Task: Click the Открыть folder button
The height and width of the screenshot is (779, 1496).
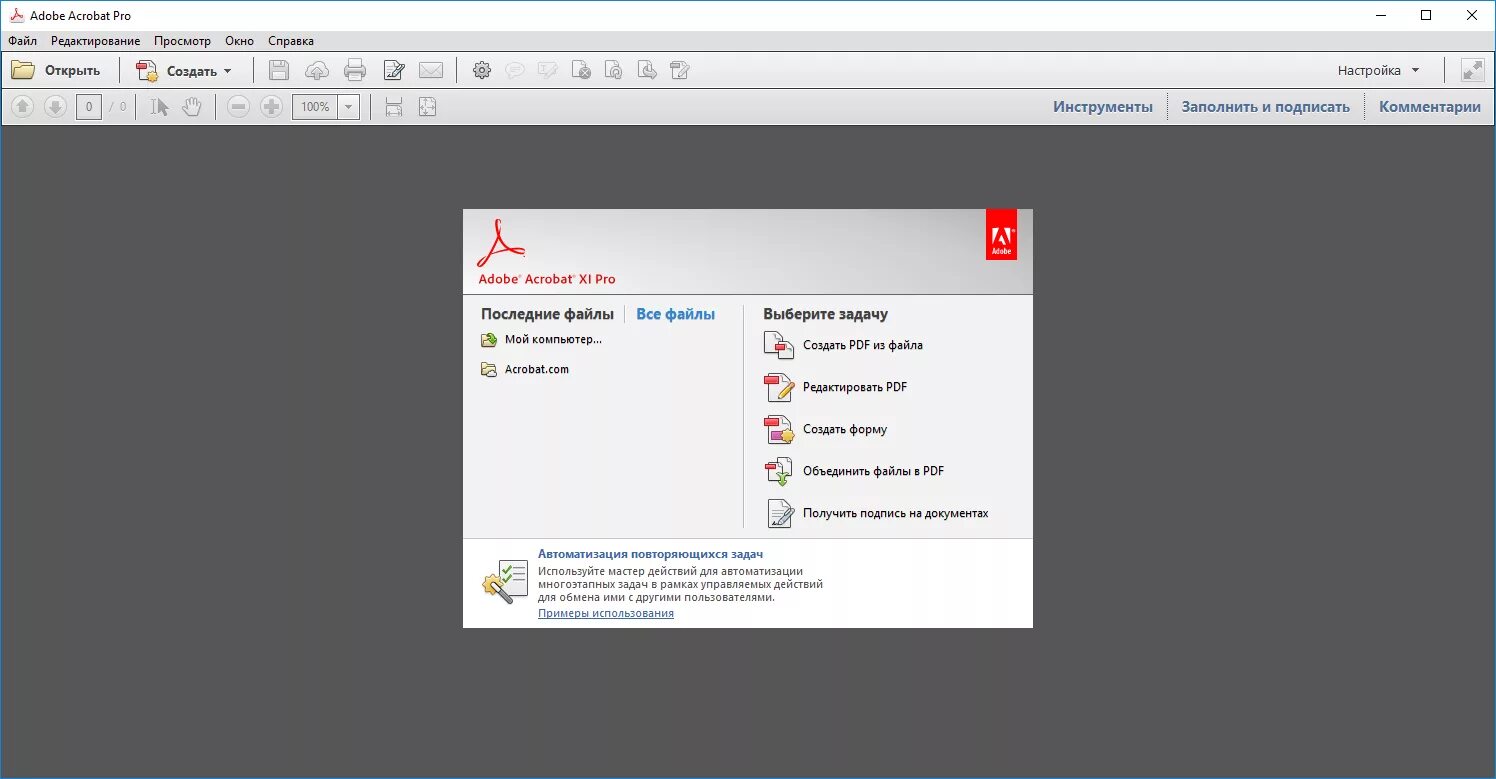Action: coord(56,70)
